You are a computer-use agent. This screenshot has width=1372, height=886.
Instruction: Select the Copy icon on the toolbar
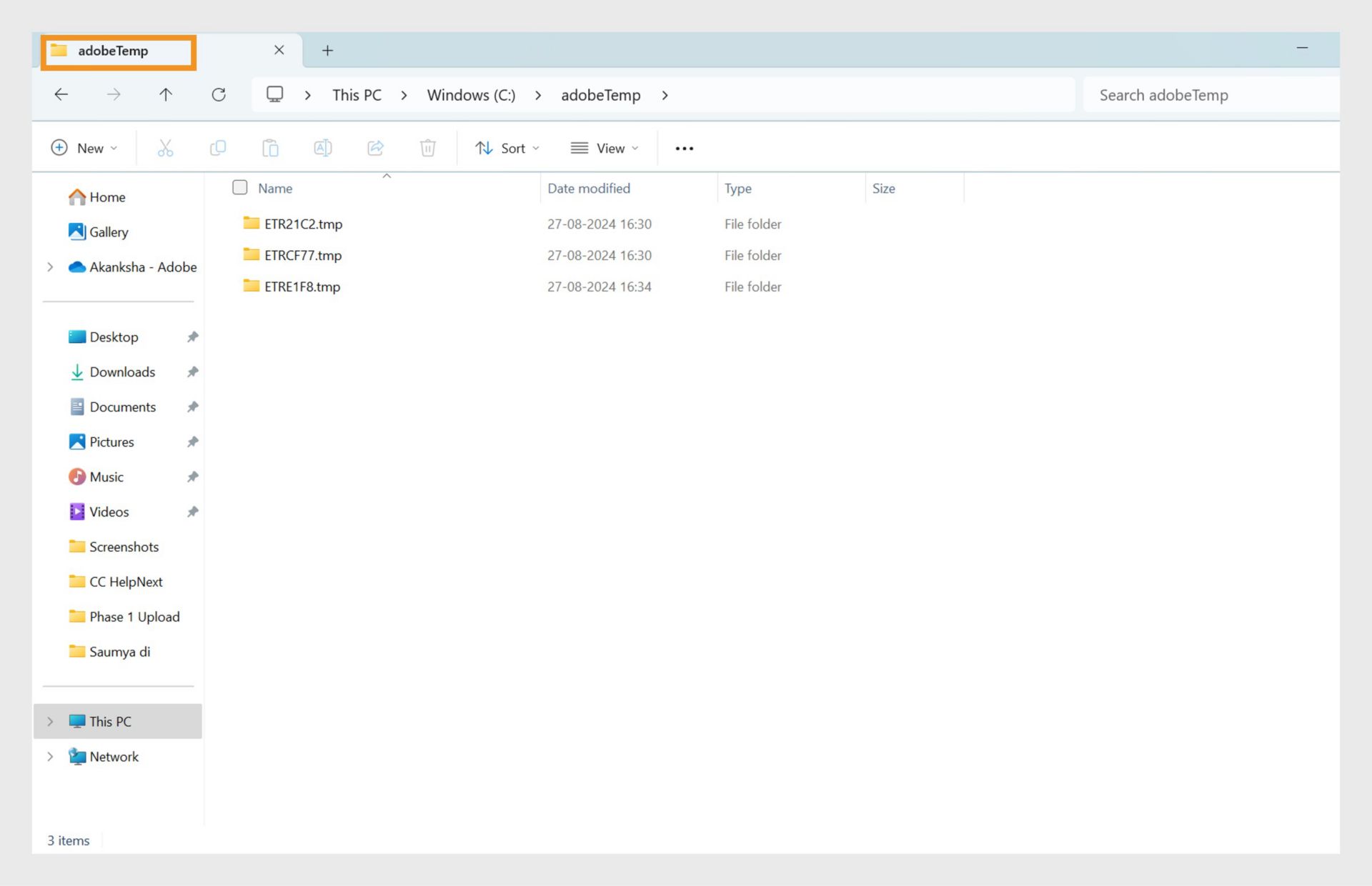218,148
